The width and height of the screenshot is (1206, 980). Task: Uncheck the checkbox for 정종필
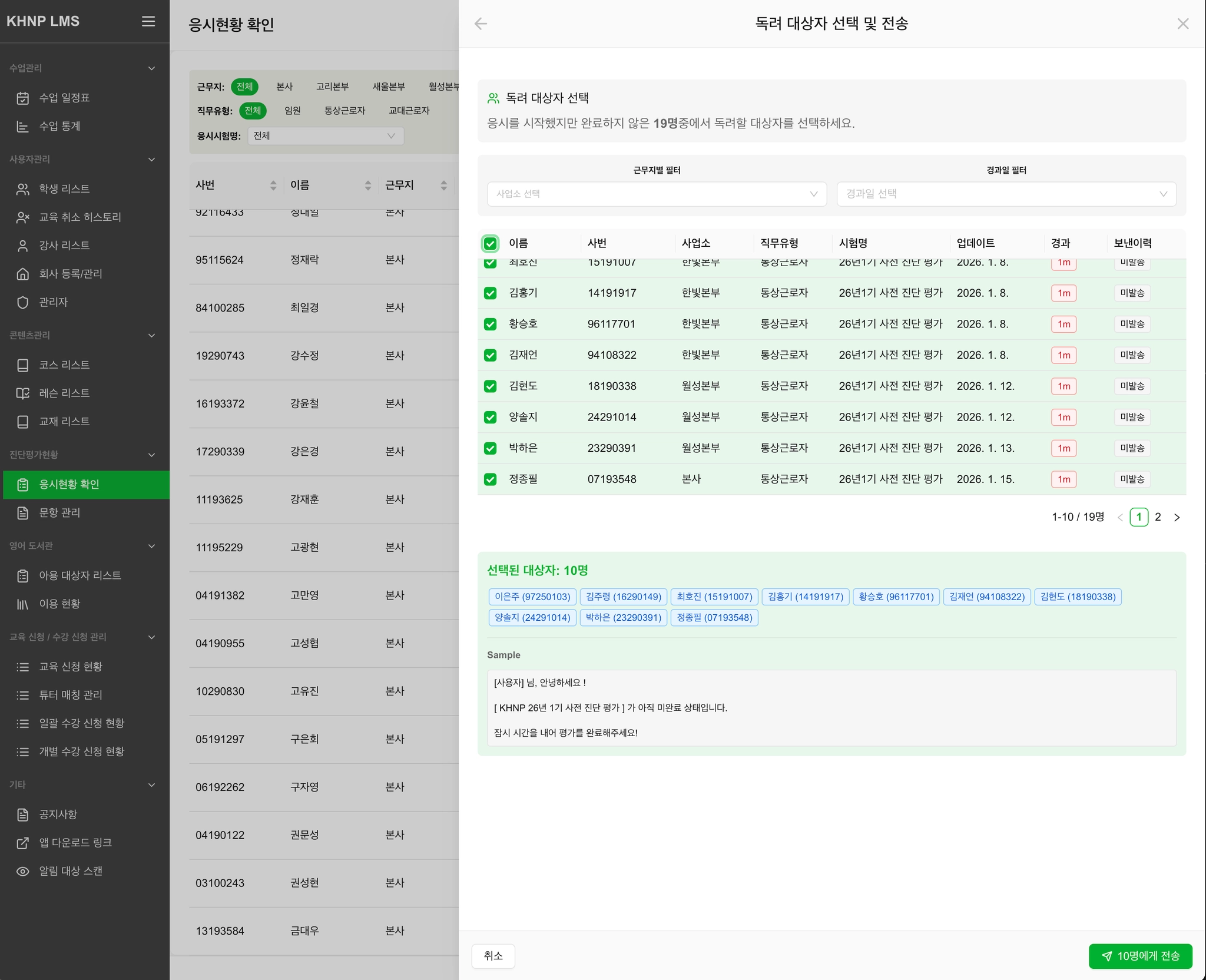490,479
